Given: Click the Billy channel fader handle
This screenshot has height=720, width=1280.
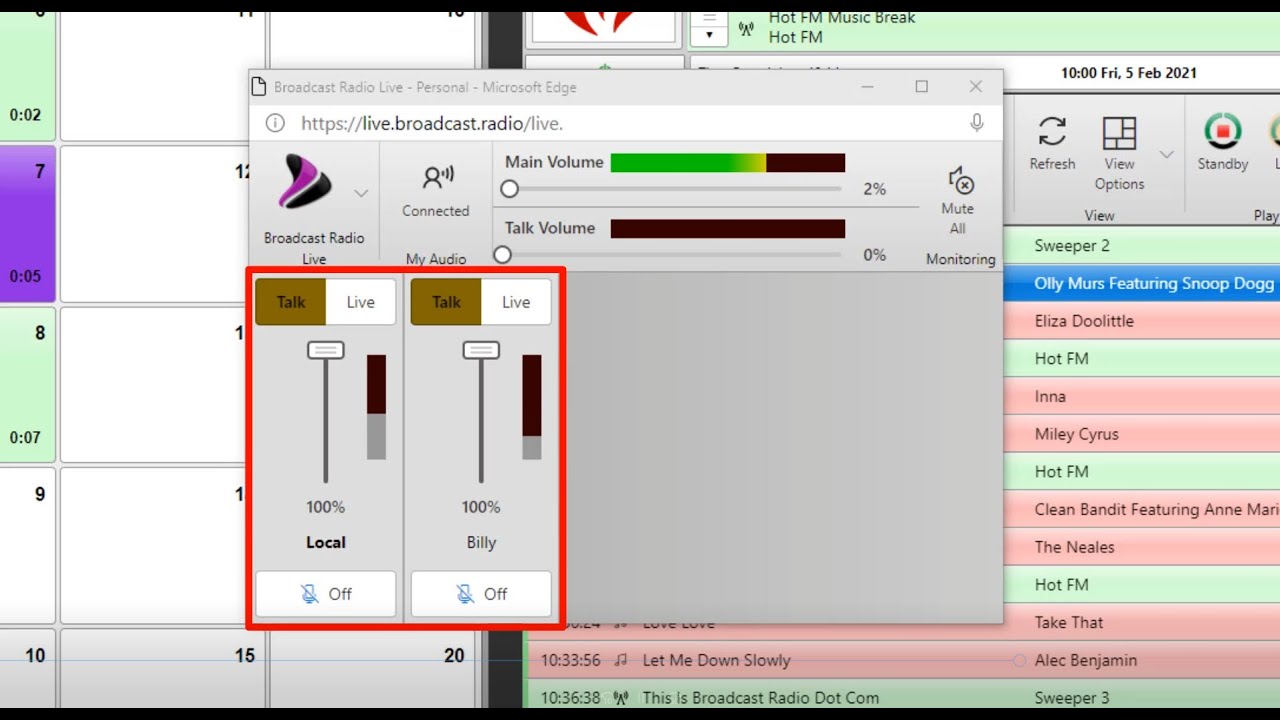Looking at the screenshot, I should pyautogui.click(x=481, y=350).
